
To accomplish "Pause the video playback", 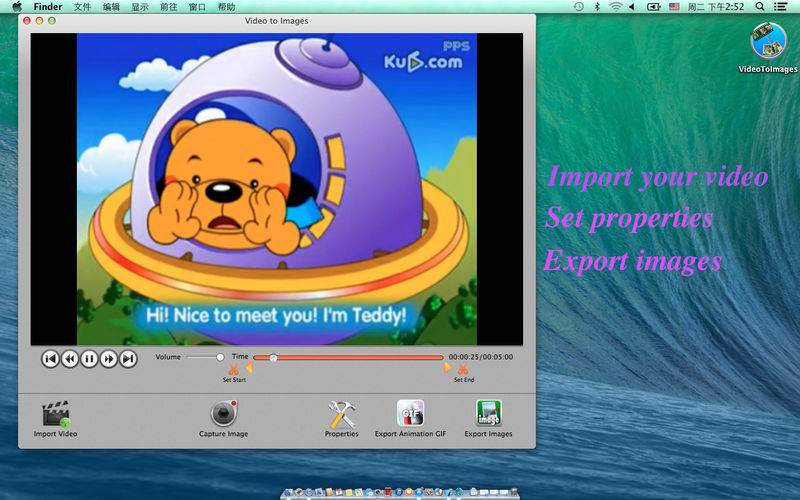I will point(89,359).
